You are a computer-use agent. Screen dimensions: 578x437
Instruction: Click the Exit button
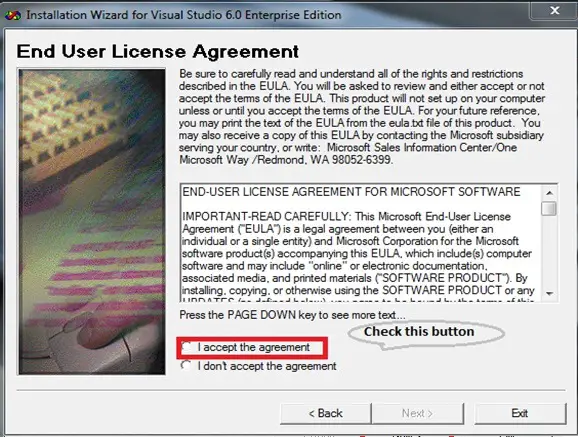[520, 413]
